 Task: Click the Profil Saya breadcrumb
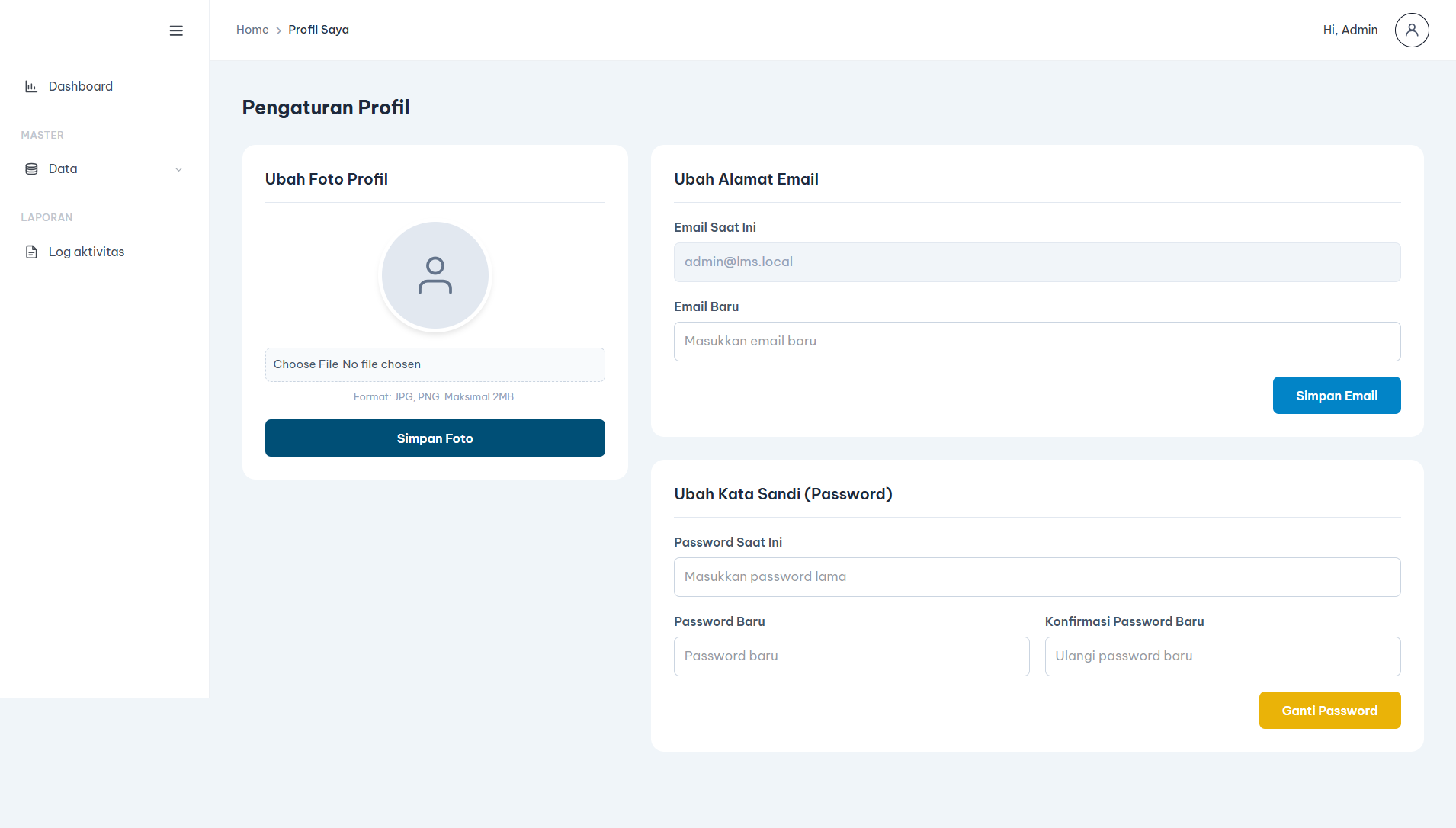tap(319, 30)
